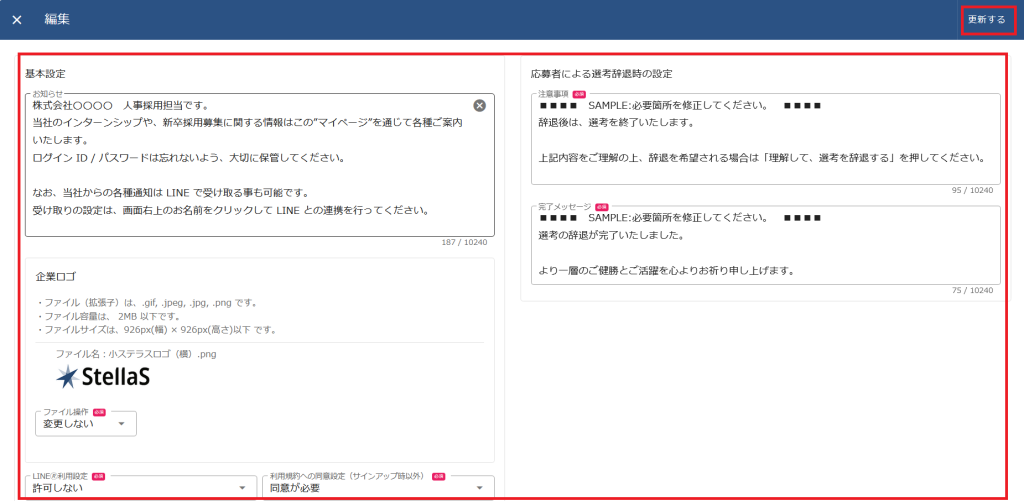Screen dimensions: 1024x501
Task: Click the 必須 badge beside 注意事項
Action: (x=579, y=94)
